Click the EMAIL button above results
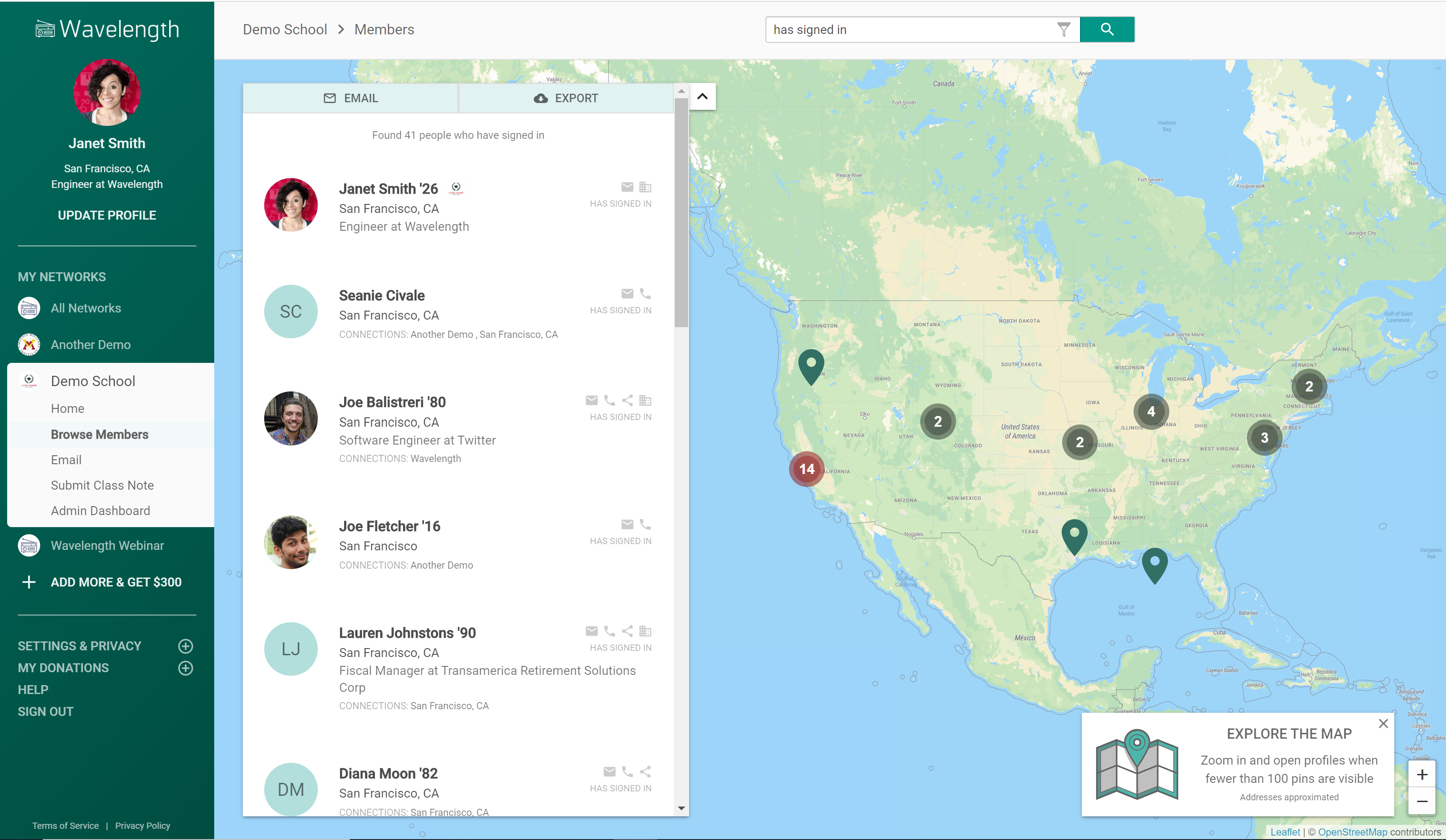The width and height of the screenshot is (1446, 840). click(351, 98)
